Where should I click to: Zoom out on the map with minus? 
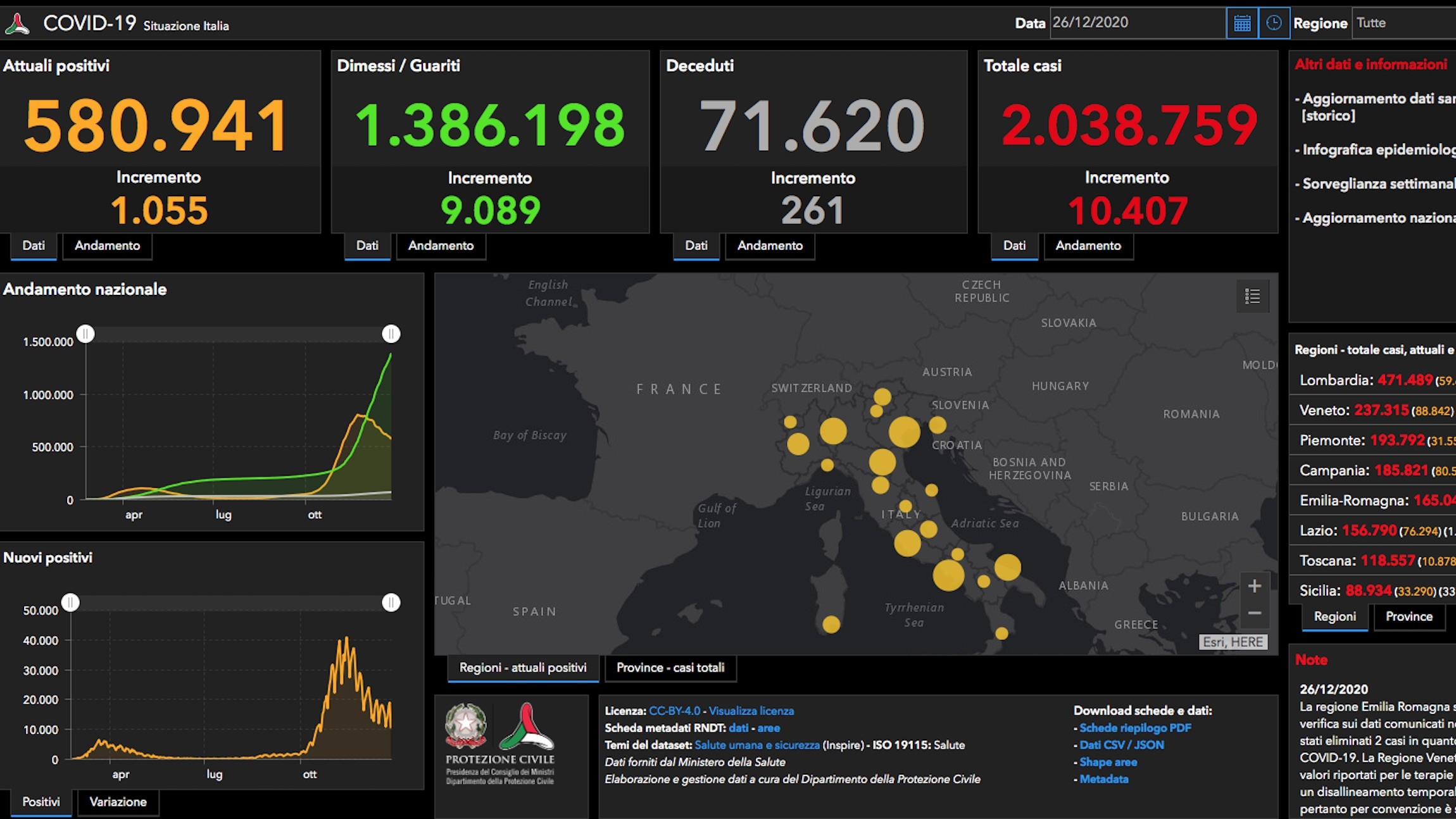[1254, 613]
